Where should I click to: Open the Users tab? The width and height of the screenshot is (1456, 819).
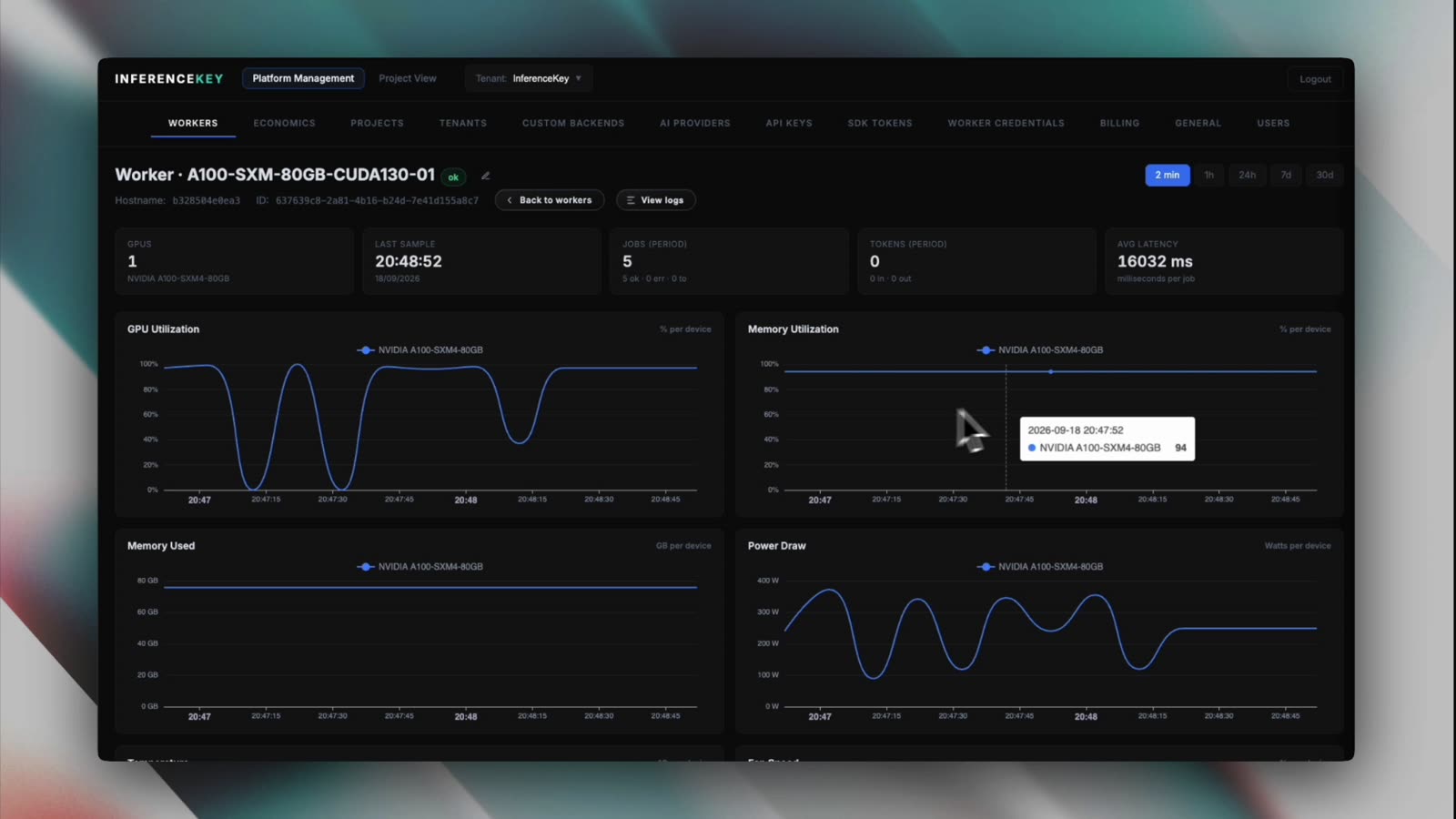[1273, 123]
